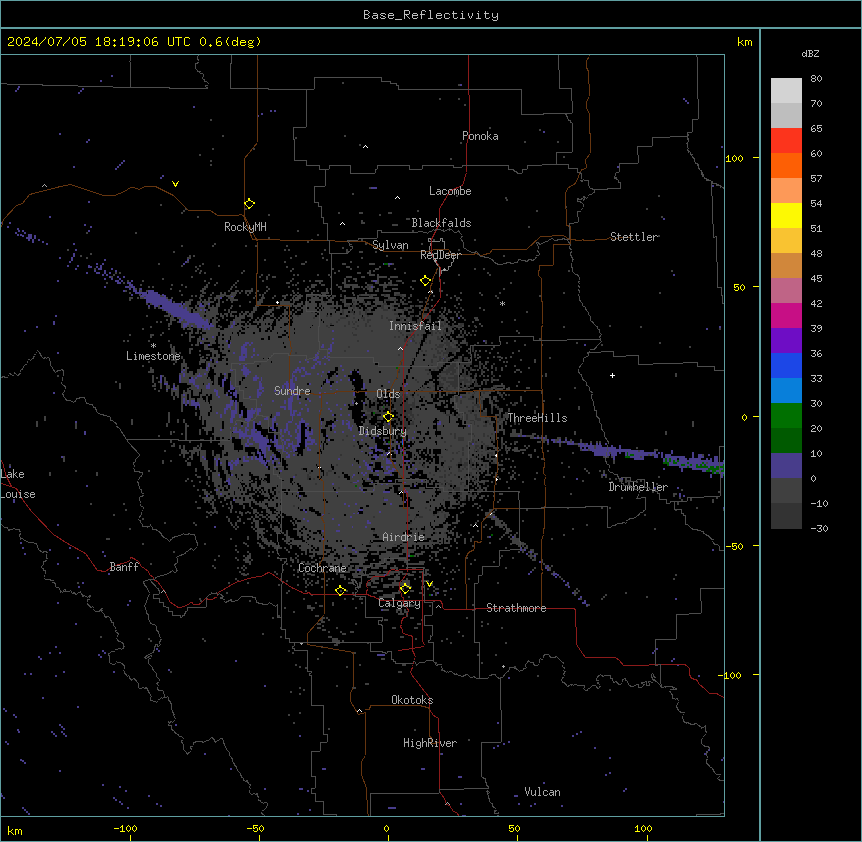Viewport: 862px width, 842px height.
Task: Click the white 70-80 dBZ legend swatch
Action: (x=786, y=91)
